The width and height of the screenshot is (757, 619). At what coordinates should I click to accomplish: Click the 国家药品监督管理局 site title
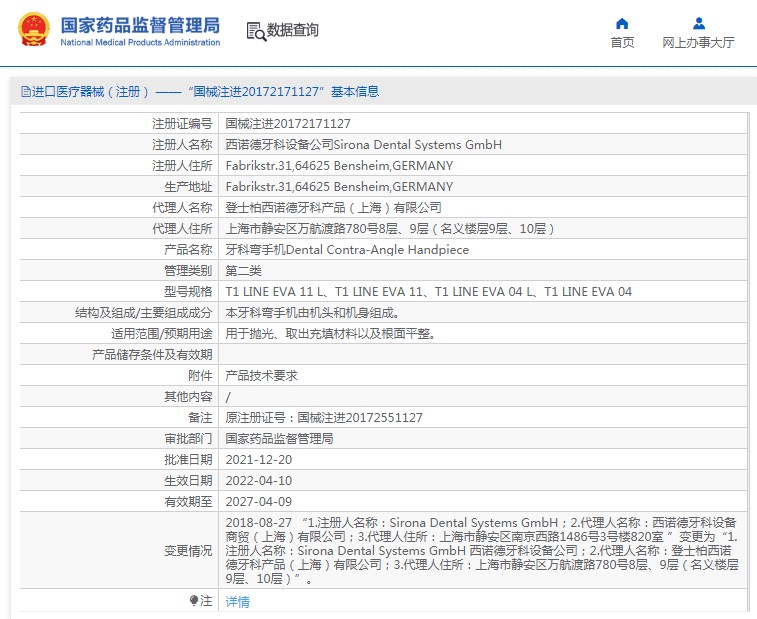coord(140,26)
